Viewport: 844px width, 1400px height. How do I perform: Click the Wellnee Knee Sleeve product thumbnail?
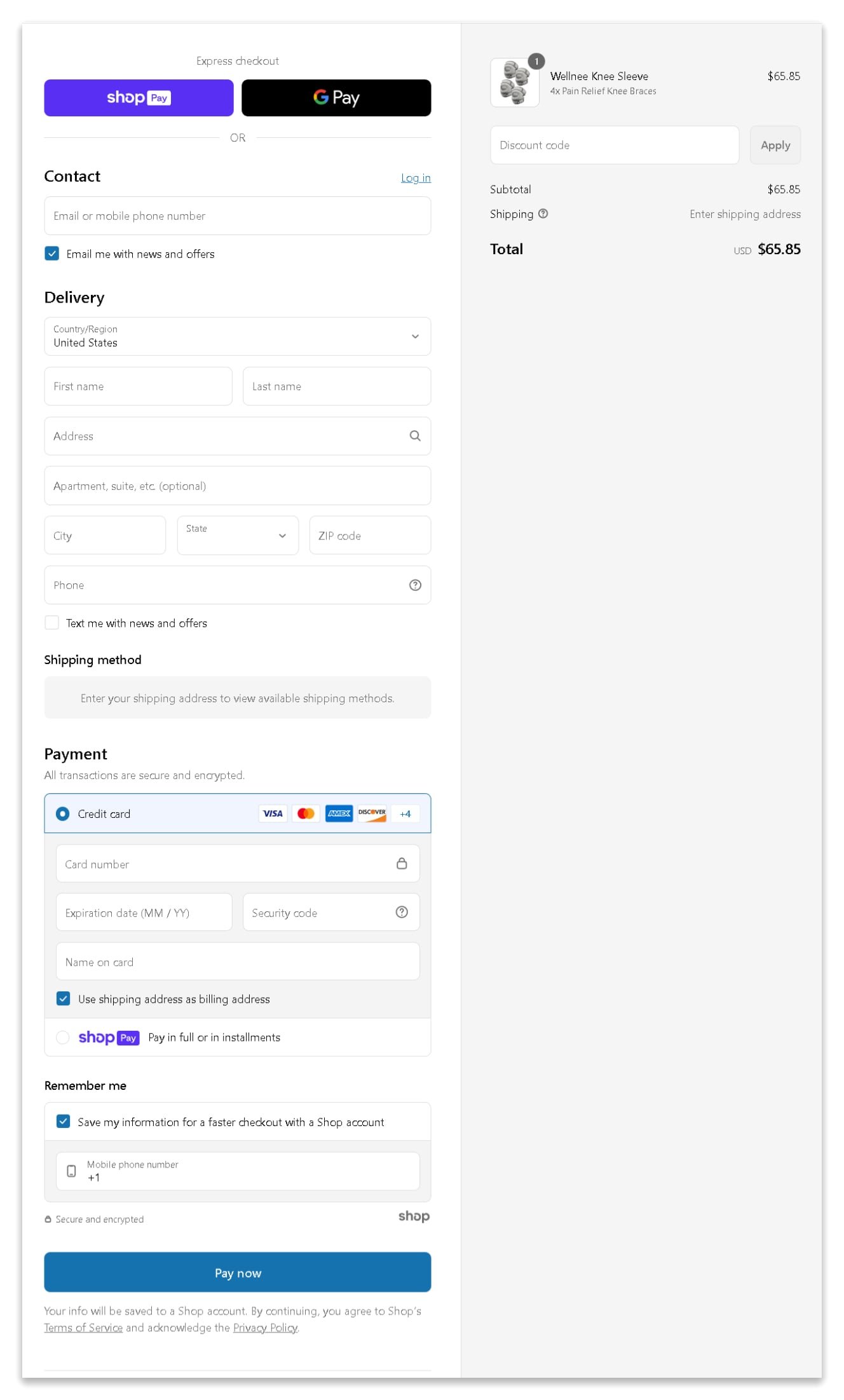point(514,83)
